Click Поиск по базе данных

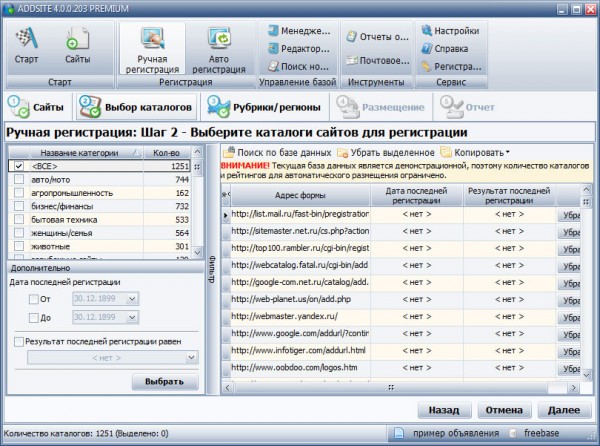tap(278, 153)
